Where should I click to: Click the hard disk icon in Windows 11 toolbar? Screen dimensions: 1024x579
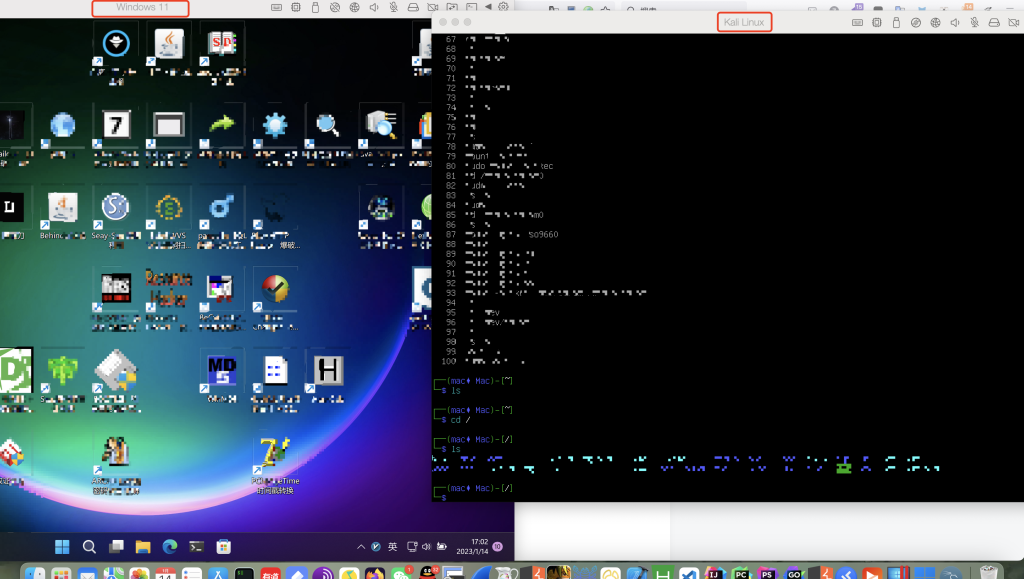pyautogui.click(x=413, y=7)
